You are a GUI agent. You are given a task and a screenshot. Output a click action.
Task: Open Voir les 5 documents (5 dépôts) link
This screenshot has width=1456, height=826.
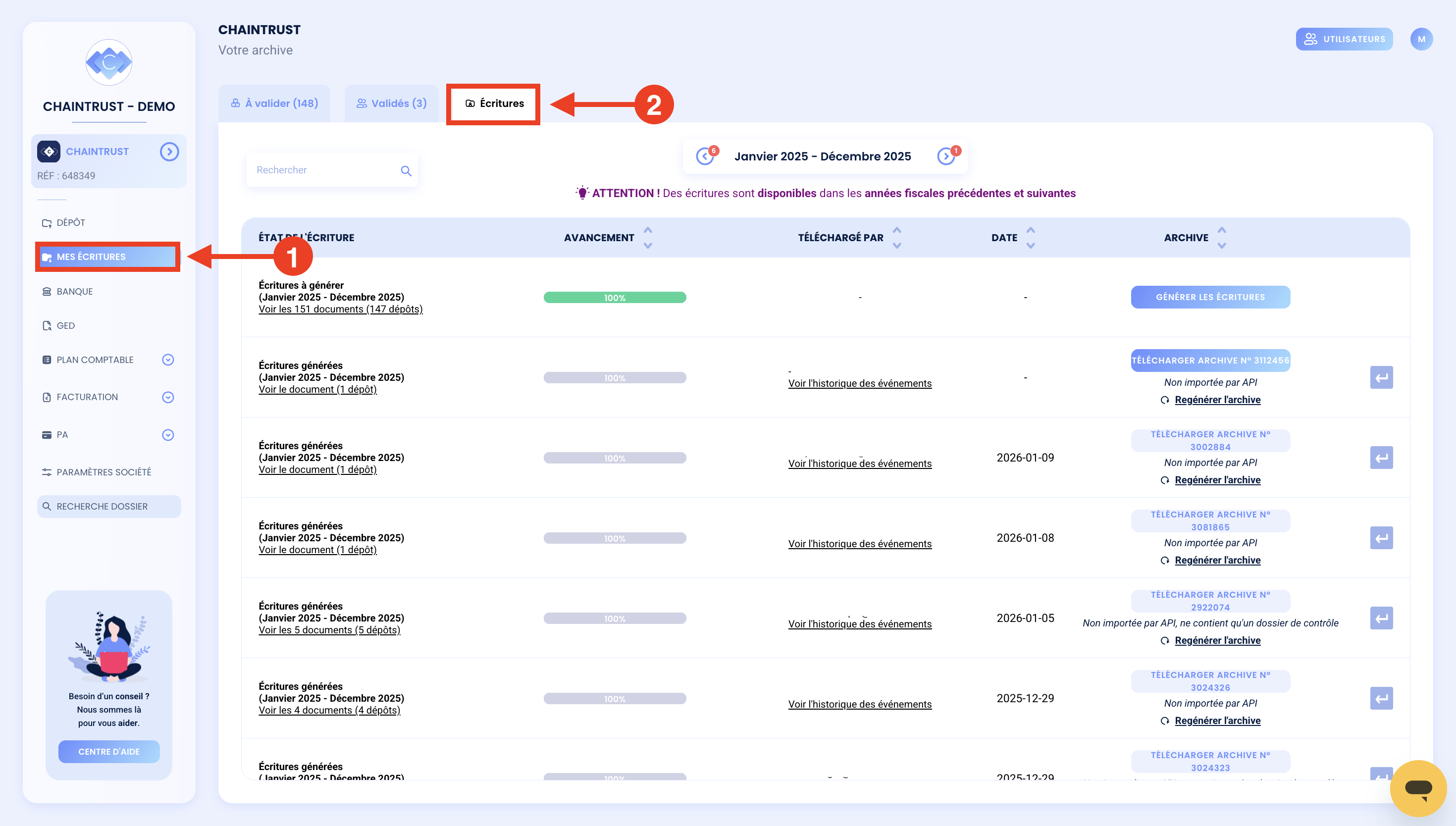pos(329,630)
